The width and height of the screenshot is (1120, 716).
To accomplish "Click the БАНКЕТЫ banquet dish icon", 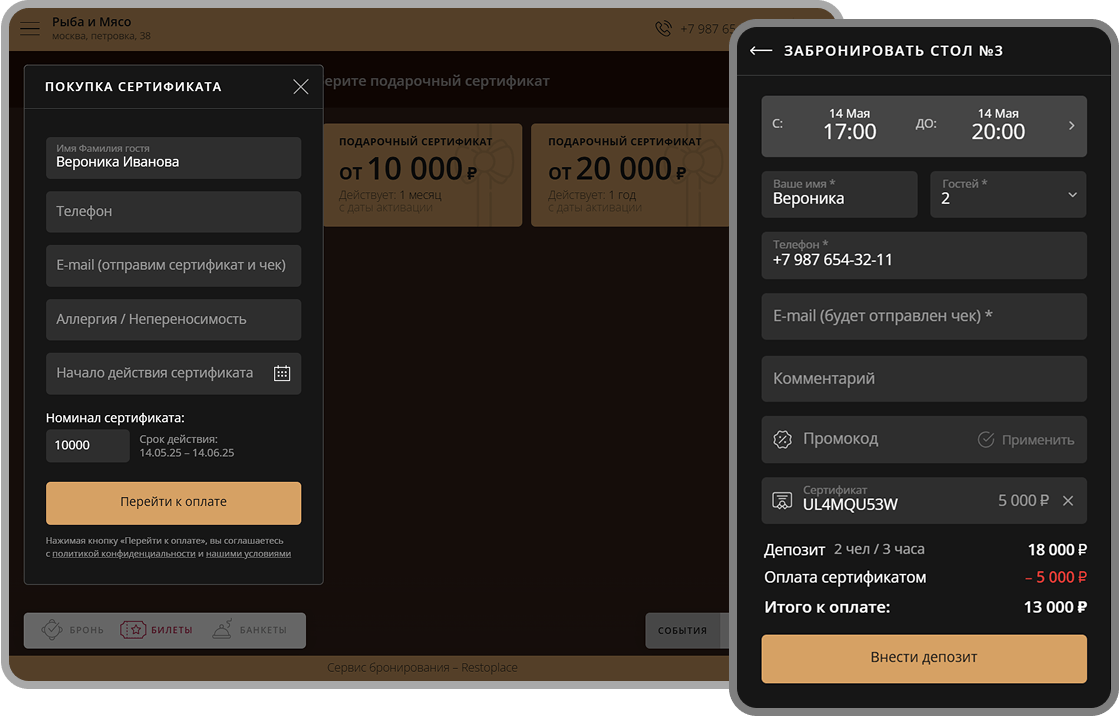I will pos(221,630).
